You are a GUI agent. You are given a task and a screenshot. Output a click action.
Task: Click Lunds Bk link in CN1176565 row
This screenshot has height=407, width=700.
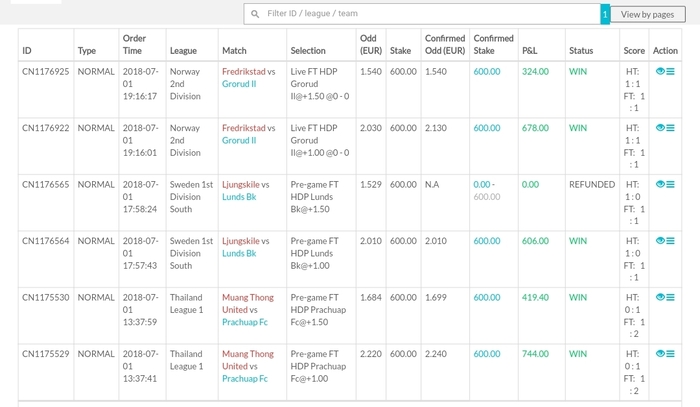click(239, 197)
